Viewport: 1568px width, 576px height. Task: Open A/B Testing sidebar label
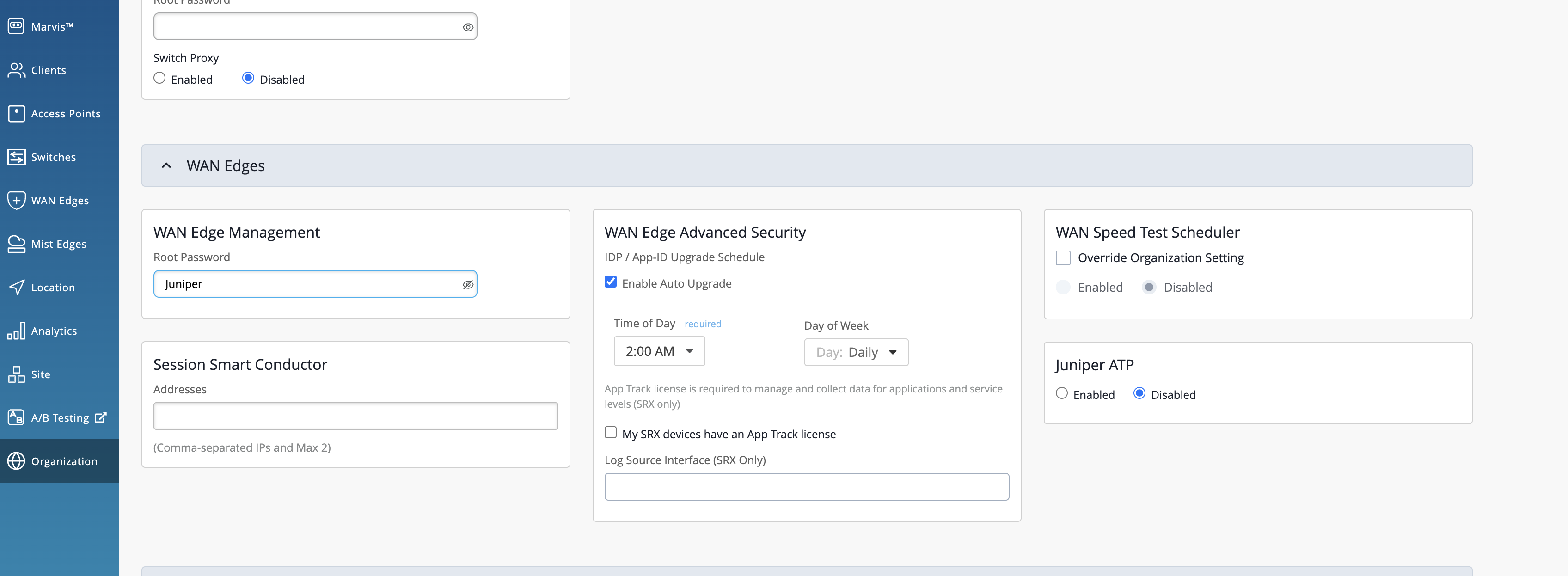pyautogui.click(x=60, y=418)
